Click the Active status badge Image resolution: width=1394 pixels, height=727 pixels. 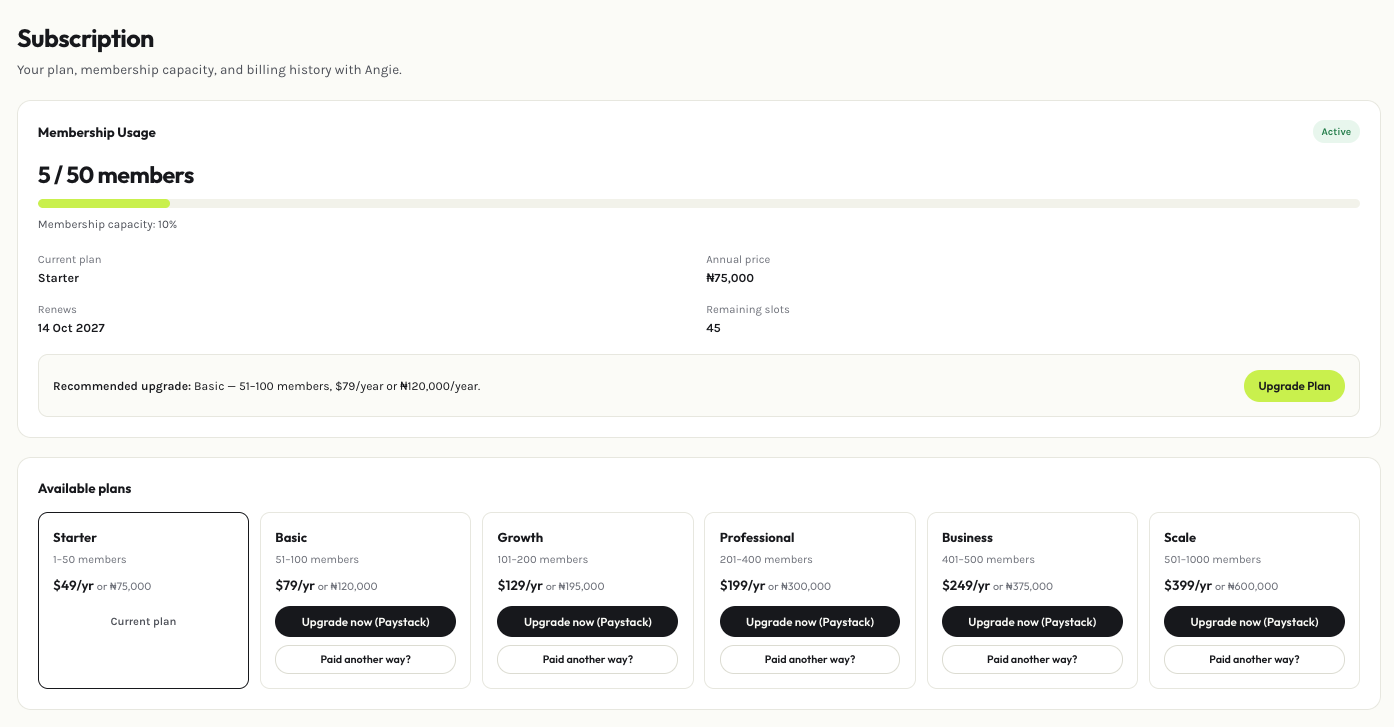pyautogui.click(x=1336, y=132)
